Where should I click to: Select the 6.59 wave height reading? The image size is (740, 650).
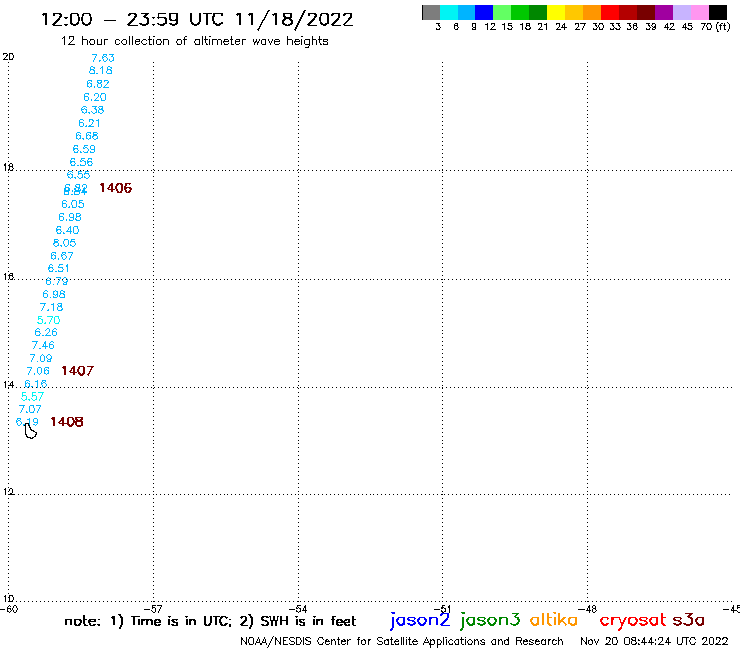coord(84,149)
